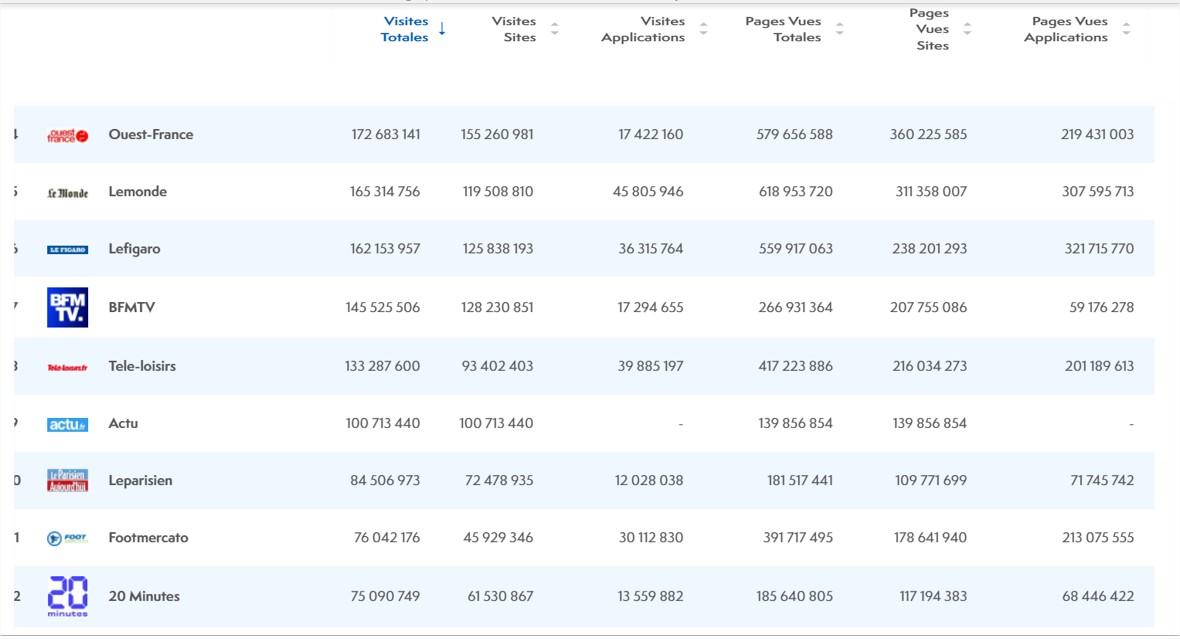Select the BFMTV name

pyautogui.click(x=132, y=308)
